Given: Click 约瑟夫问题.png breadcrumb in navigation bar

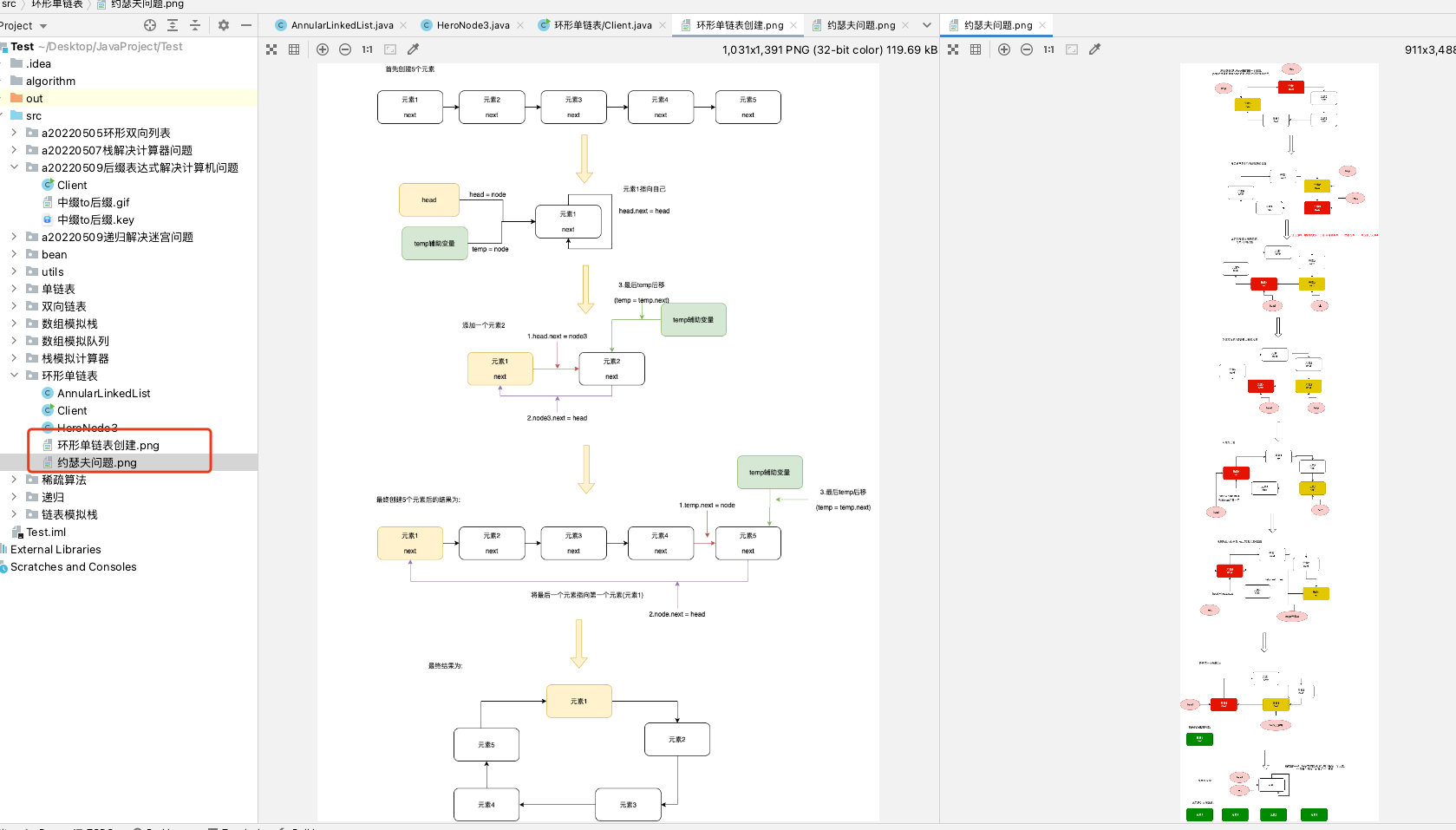Looking at the screenshot, I should coord(147,4).
